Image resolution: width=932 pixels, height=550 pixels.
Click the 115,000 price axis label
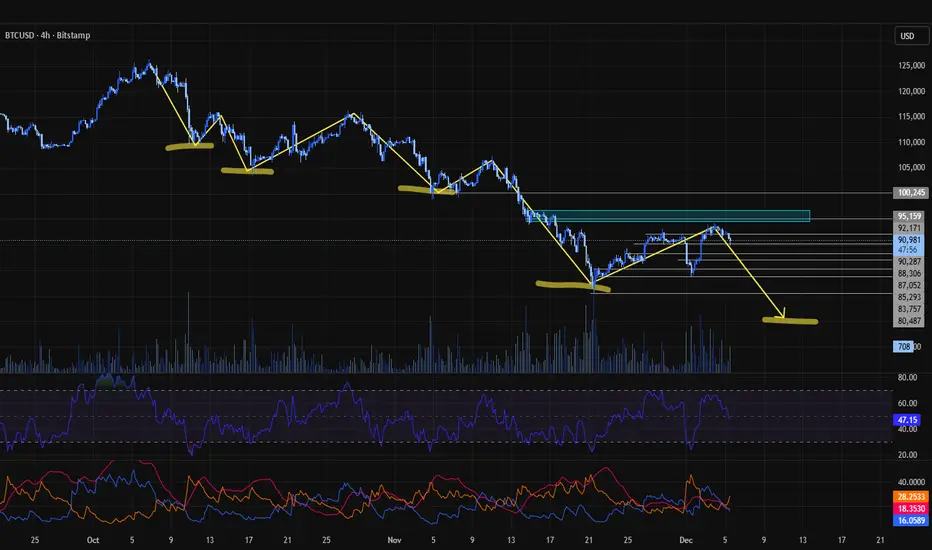click(911, 117)
